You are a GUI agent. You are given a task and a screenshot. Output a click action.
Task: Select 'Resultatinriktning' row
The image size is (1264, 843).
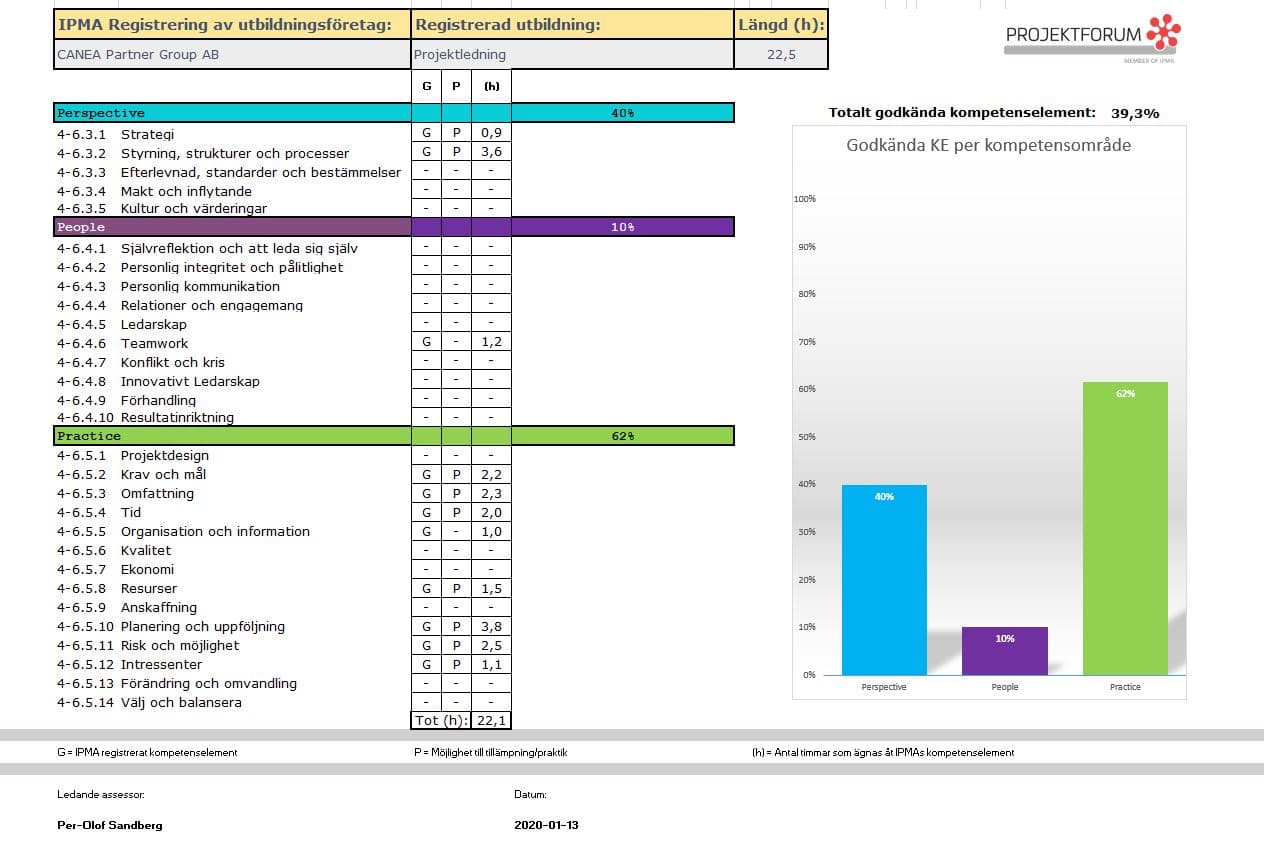coord(177,417)
